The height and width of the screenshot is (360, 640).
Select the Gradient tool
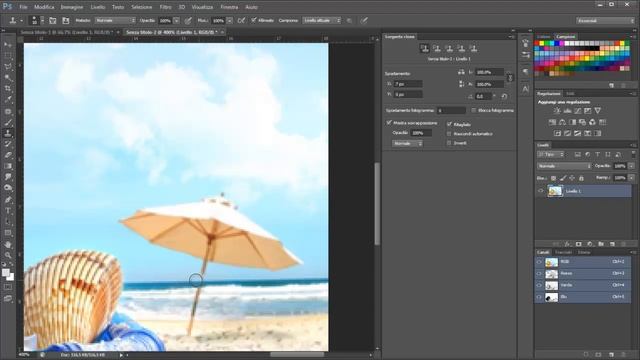click(8, 167)
